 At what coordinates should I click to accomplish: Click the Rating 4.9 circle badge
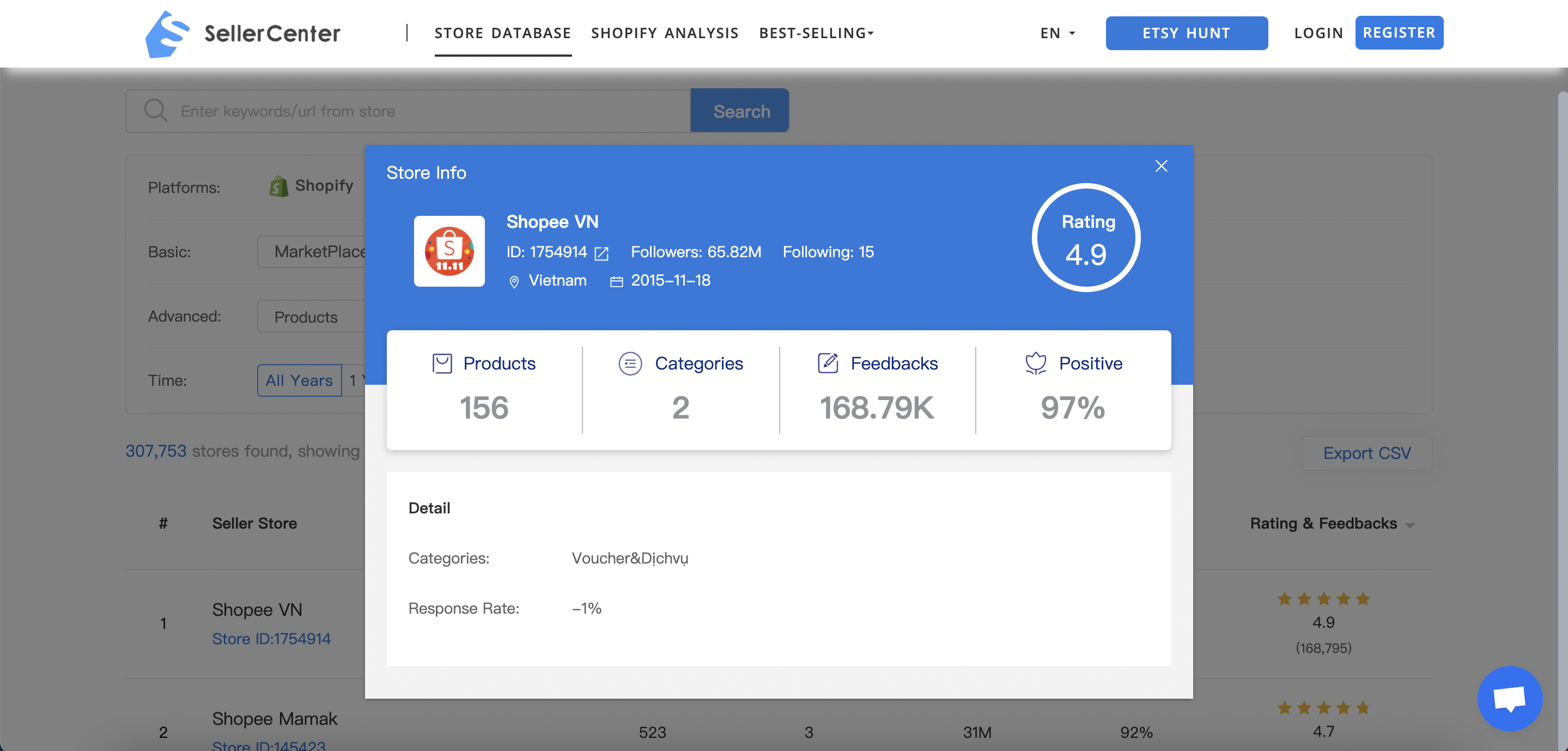click(x=1086, y=238)
